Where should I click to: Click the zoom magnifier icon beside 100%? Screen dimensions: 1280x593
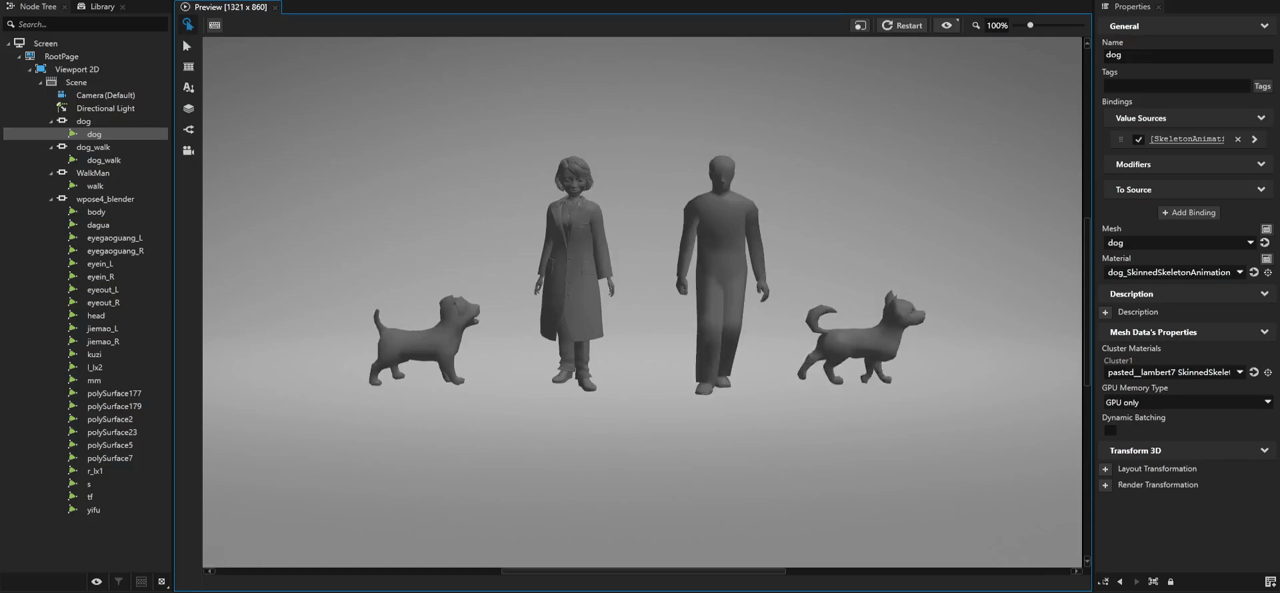[x=976, y=25]
